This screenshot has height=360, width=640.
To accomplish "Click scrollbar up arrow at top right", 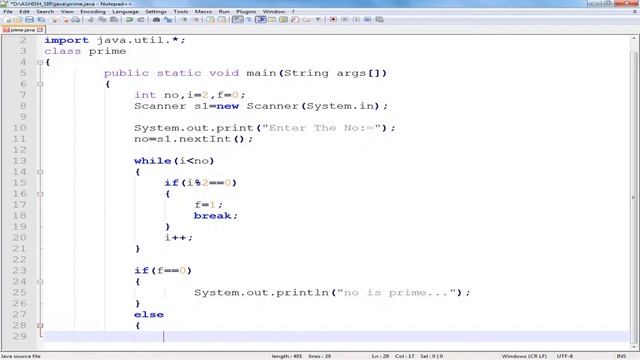I will point(634,39).
